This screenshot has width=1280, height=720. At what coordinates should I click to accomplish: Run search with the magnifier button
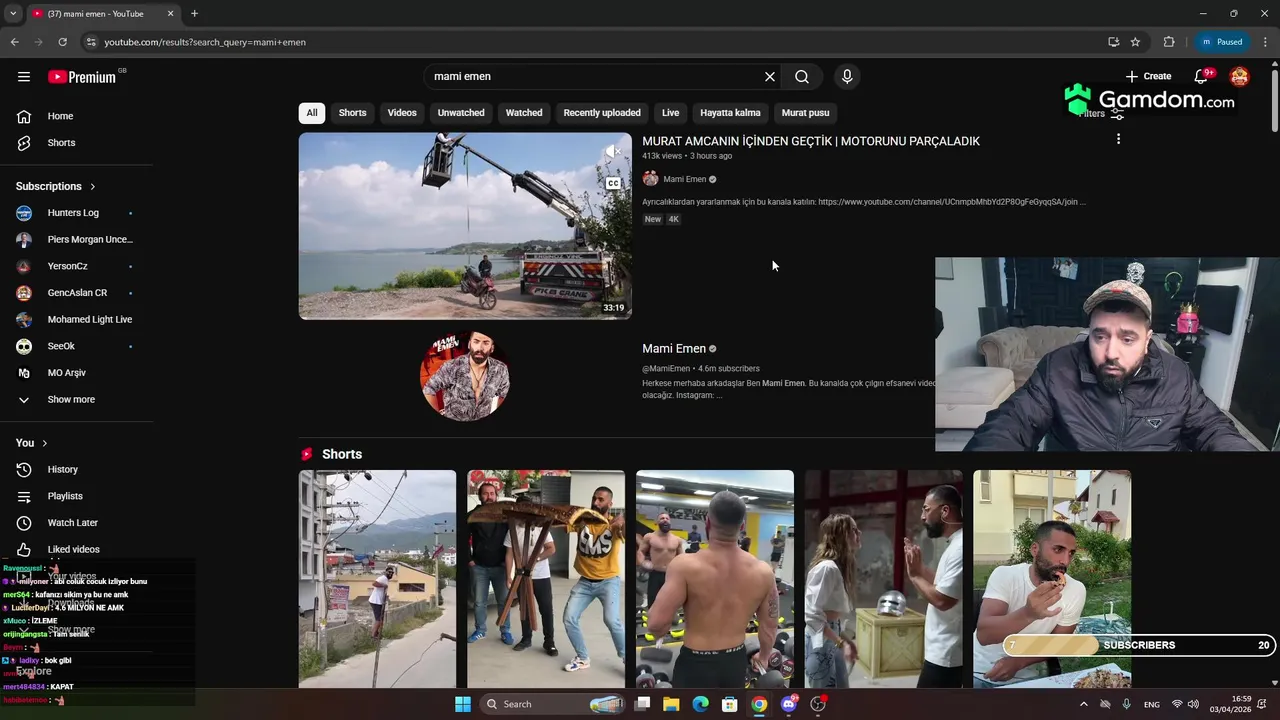click(802, 76)
